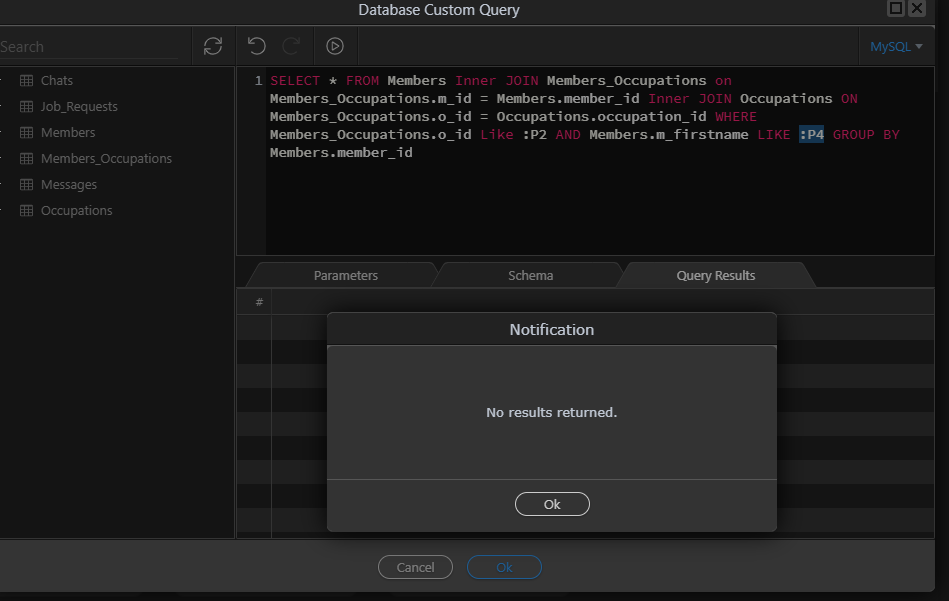949x601 pixels.
Task: Click the redo arrow icon
Action: click(x=291, y=46)
